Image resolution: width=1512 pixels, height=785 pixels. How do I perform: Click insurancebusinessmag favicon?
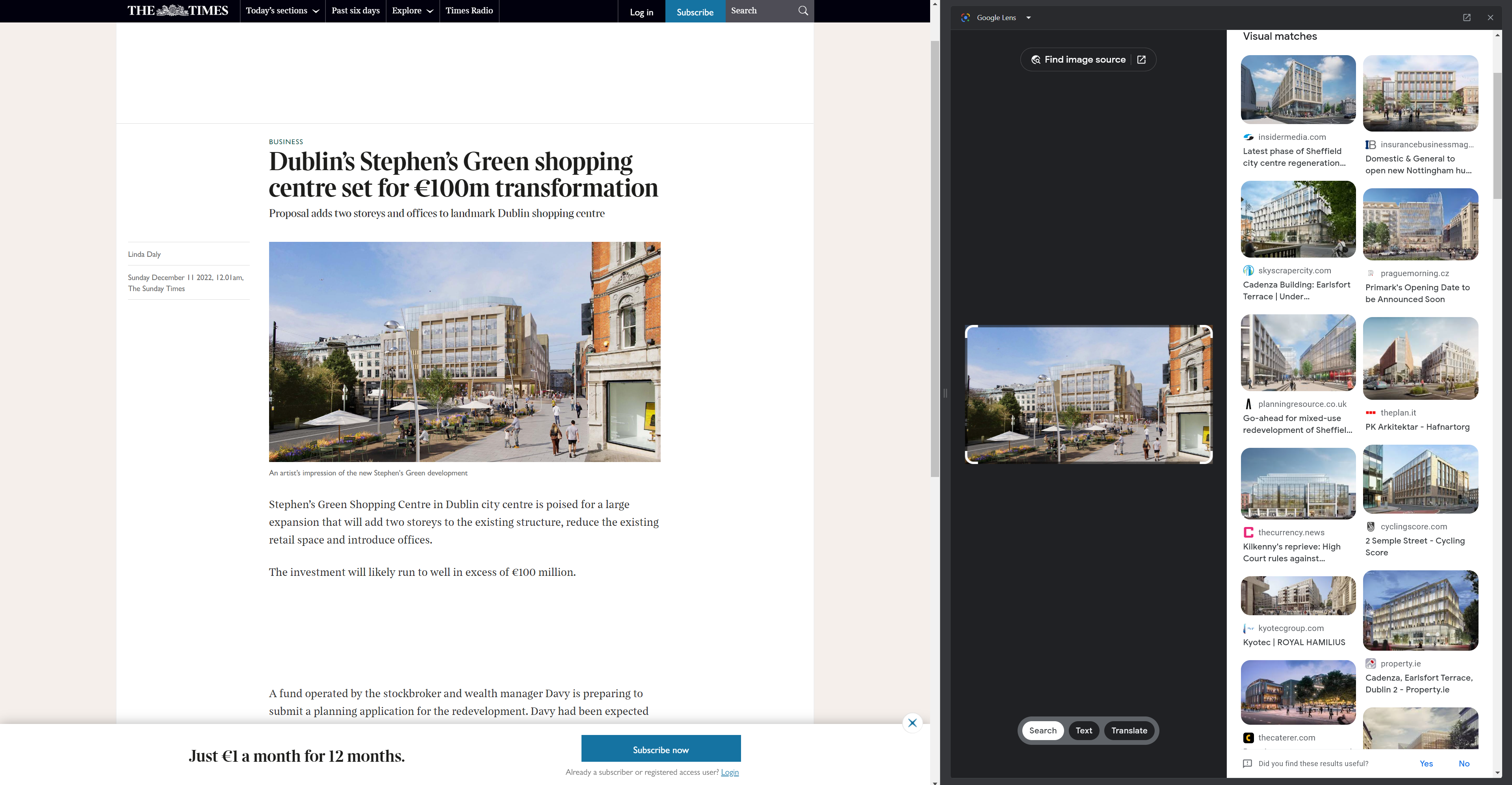(1371, 145)
